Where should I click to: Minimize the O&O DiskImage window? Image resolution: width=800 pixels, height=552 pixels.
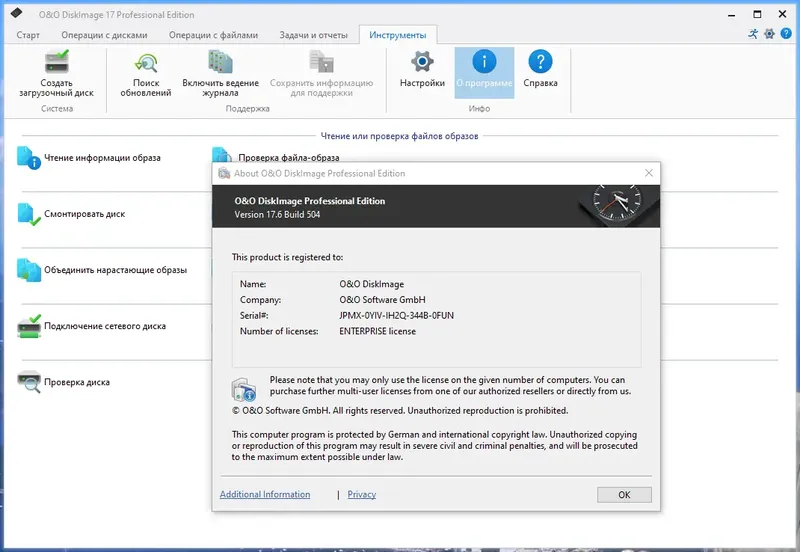tap(731, 14)
